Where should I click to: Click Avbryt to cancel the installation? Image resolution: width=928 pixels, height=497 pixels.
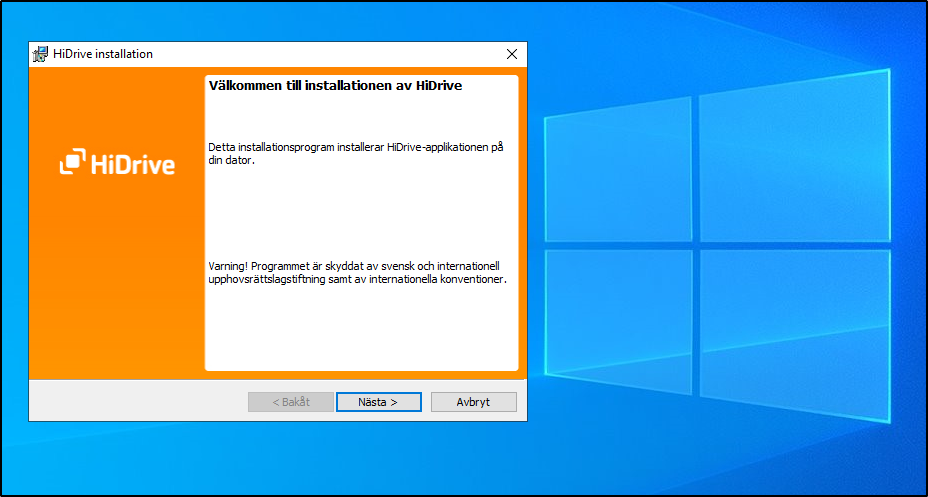tap(473, 402)
